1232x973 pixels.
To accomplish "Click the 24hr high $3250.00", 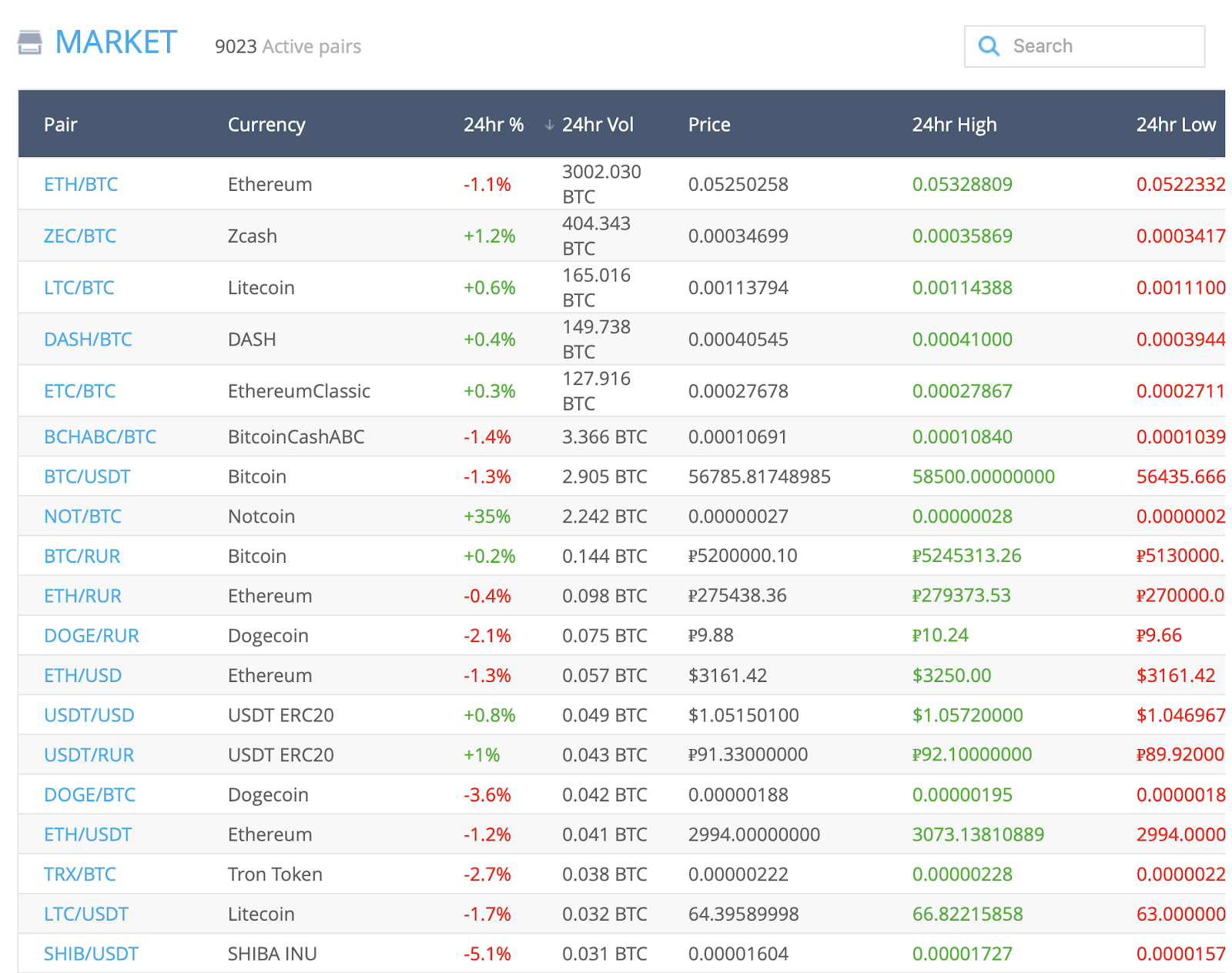I will [x=952, y=675].
